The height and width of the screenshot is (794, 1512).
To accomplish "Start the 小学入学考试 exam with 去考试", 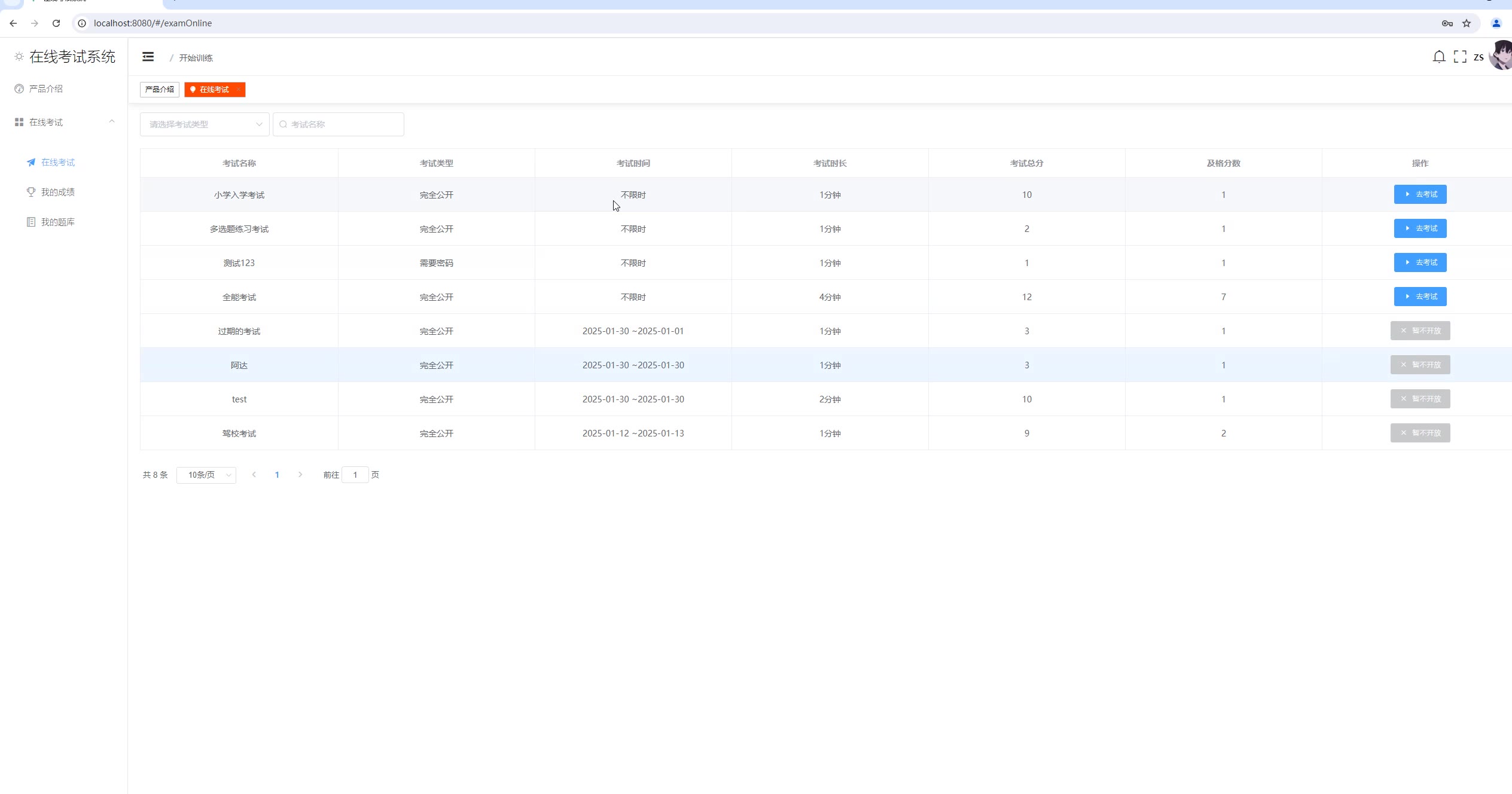I will pos(1420,194).
